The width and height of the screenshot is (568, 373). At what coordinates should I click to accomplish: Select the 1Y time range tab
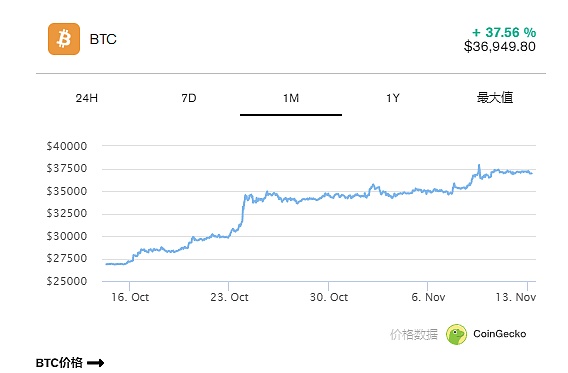(x=393, y=98)
